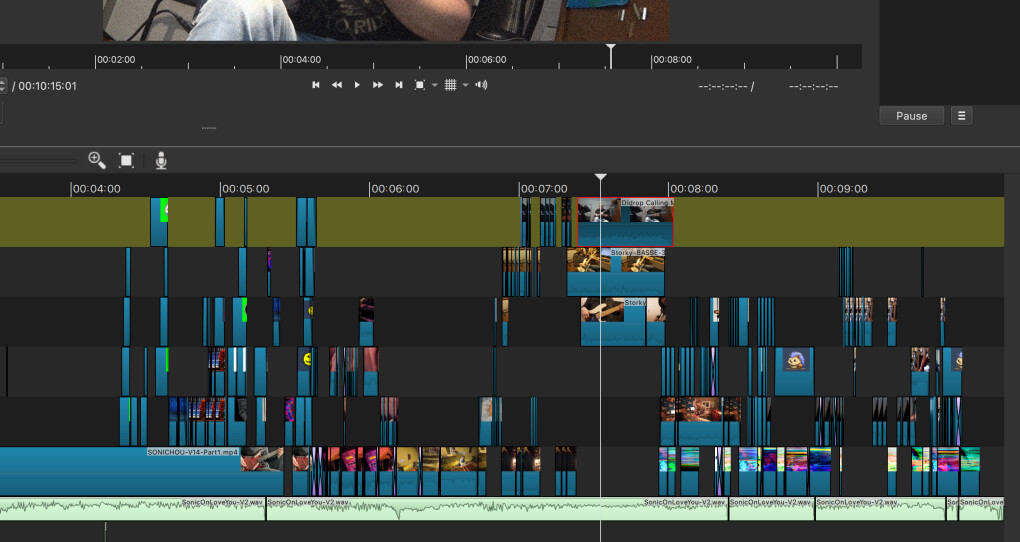The height and width of the screenshot is (542, 1020).
Task: Click 00:08:00 on the timeline ruler
Action: point(693,189)
